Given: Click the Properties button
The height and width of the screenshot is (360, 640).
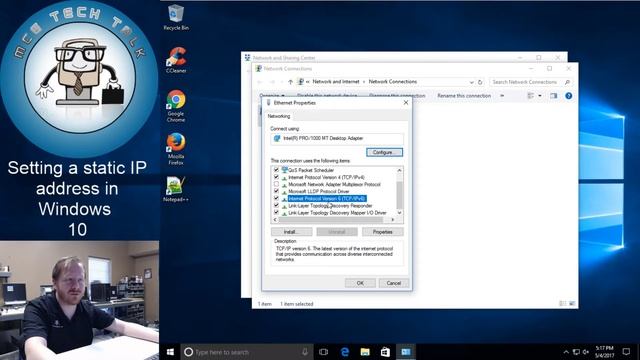Looking at the screenshot, I should pos(382,232).
